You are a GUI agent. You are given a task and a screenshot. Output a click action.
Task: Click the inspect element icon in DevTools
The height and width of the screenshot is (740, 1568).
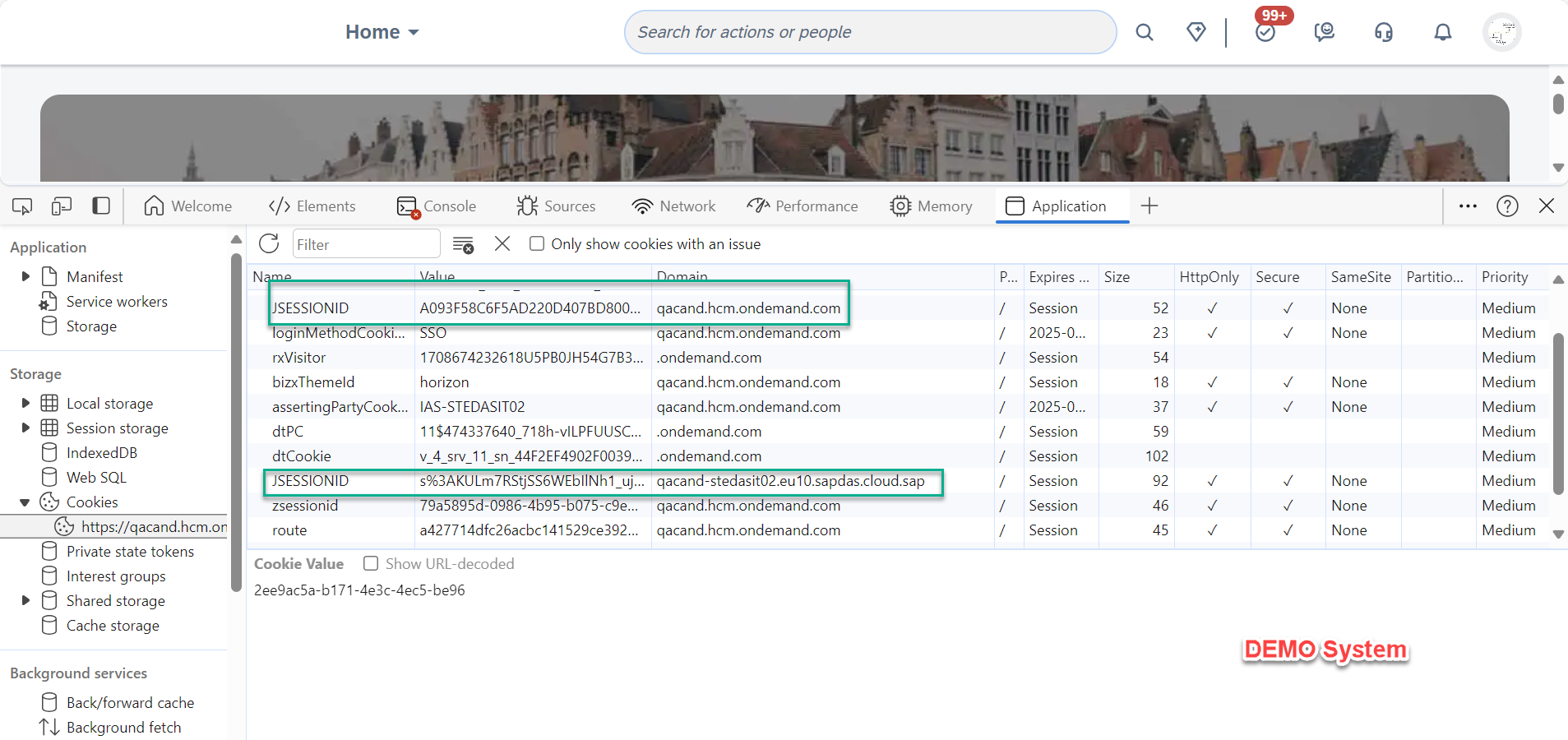click(x=22, y=206)
